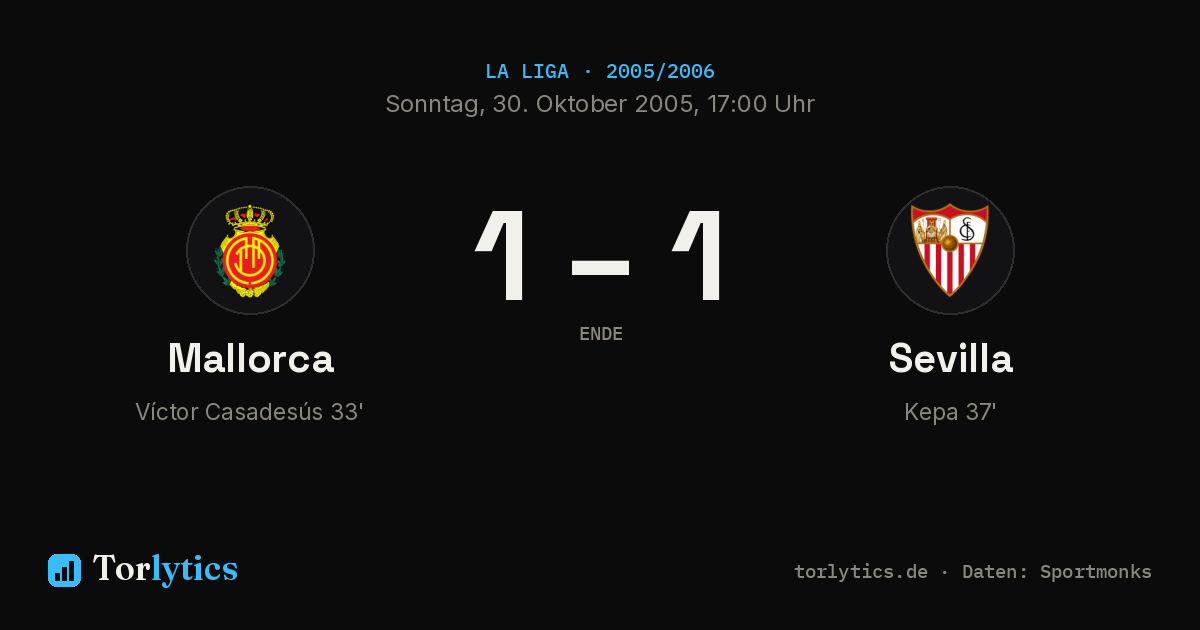Click the Torlytics bar-chart logo icon

click(x=64, y=570)
